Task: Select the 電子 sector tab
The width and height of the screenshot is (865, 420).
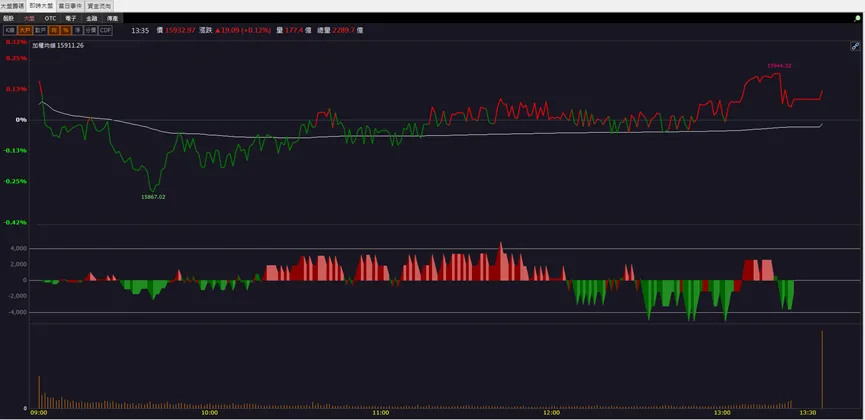Action: click(x=71, y=18)
